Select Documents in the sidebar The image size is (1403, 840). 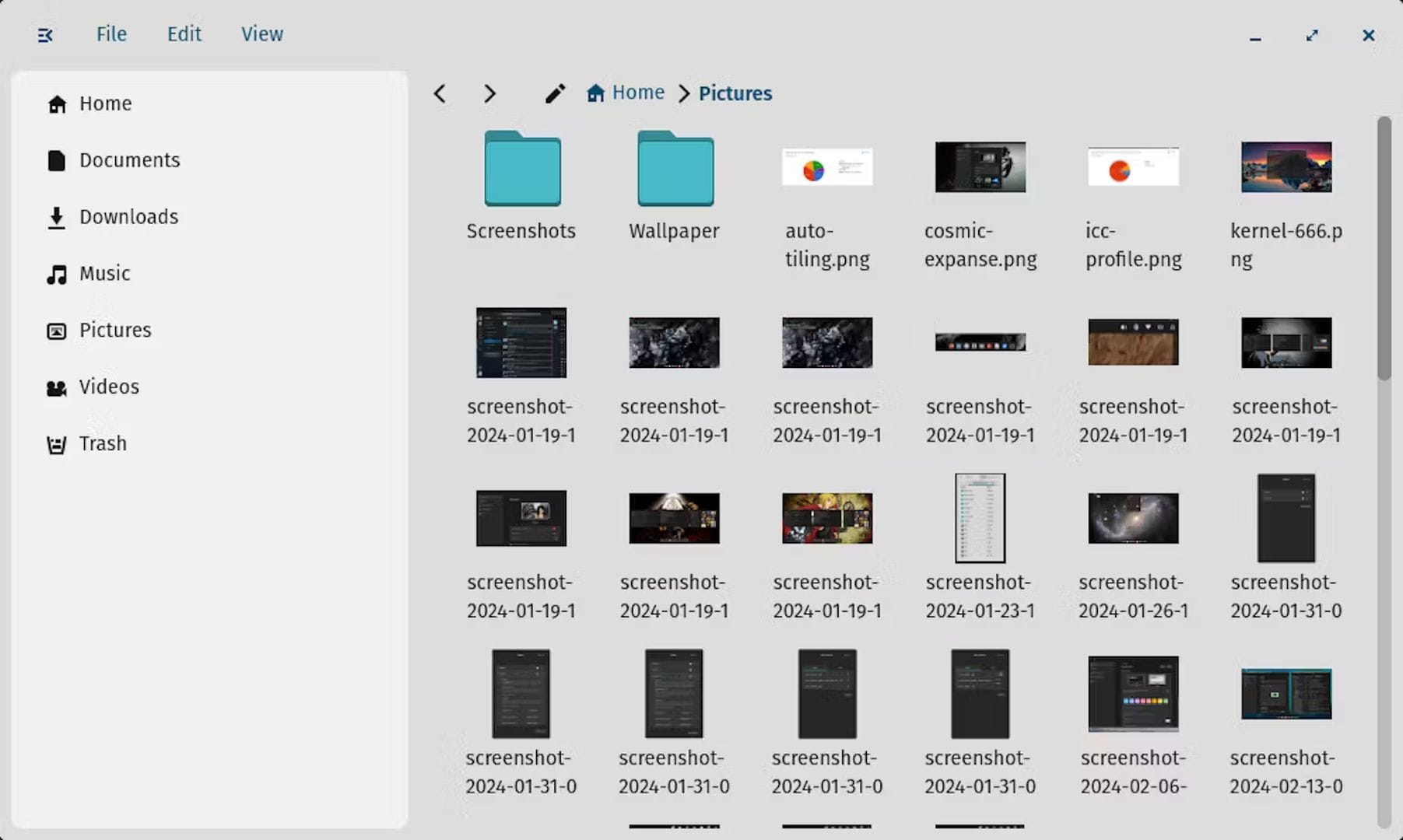129,160
